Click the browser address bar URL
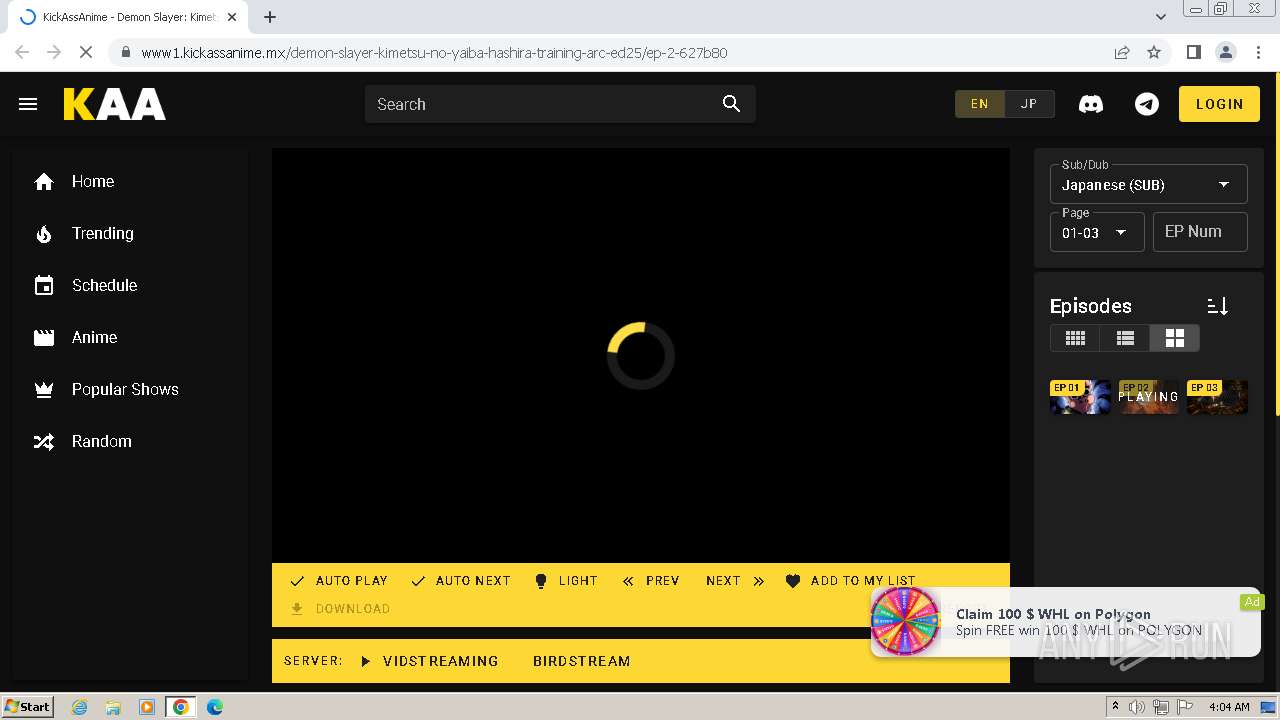Image resolution: width=1280 pixels, height=720 pixels. [x=434, y=53]
